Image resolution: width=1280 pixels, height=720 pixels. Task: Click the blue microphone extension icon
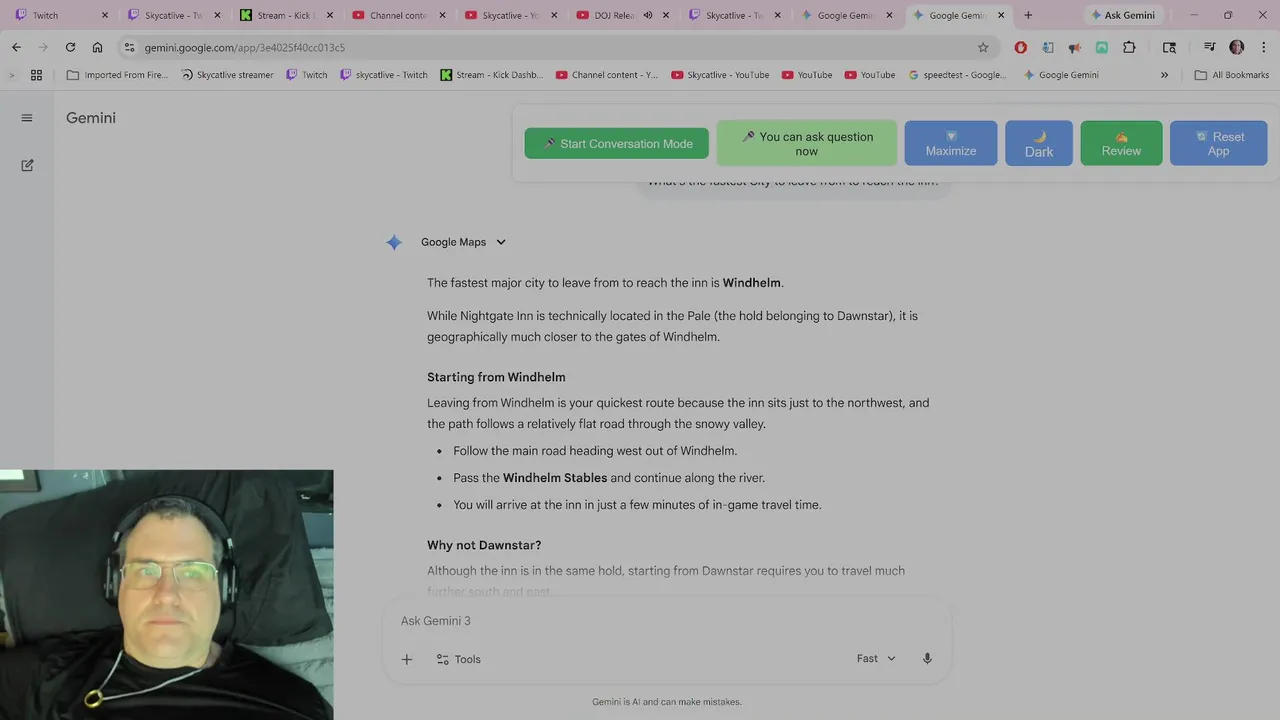(x=1047, y=47)
